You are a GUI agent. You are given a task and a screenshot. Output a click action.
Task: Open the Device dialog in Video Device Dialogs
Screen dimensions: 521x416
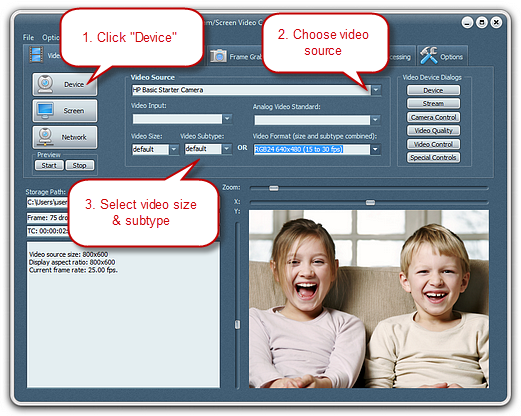point(433,90)
